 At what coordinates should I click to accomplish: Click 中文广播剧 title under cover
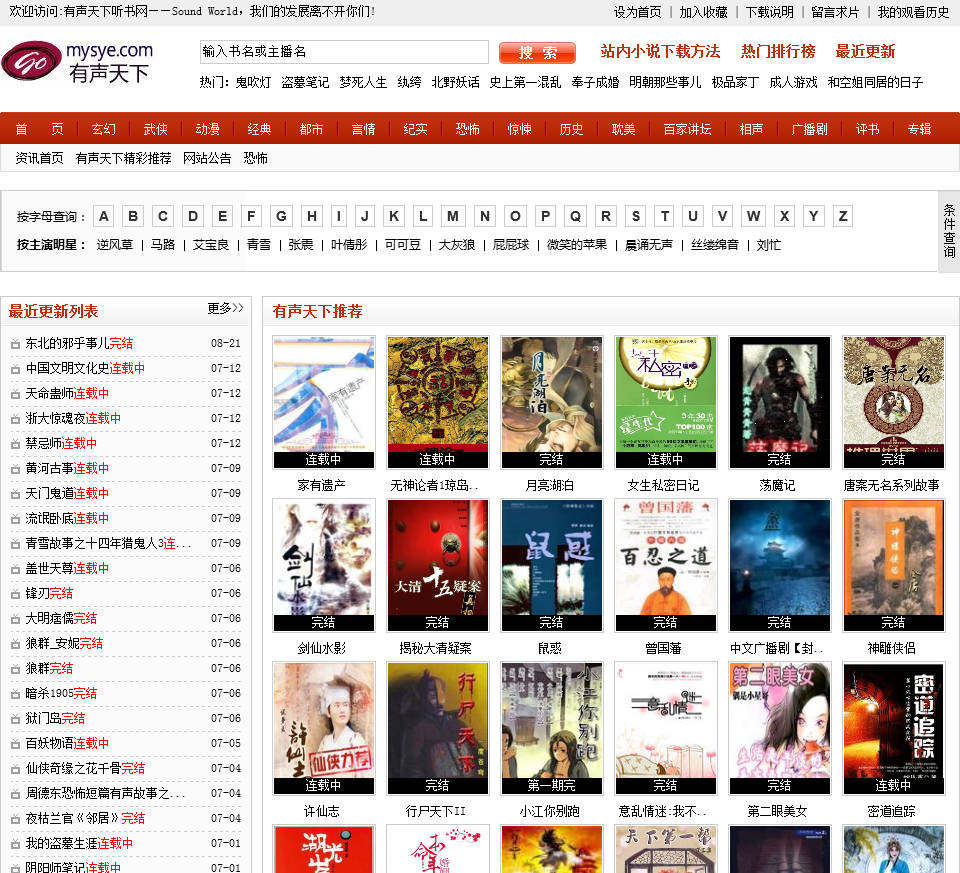point(778,648)
